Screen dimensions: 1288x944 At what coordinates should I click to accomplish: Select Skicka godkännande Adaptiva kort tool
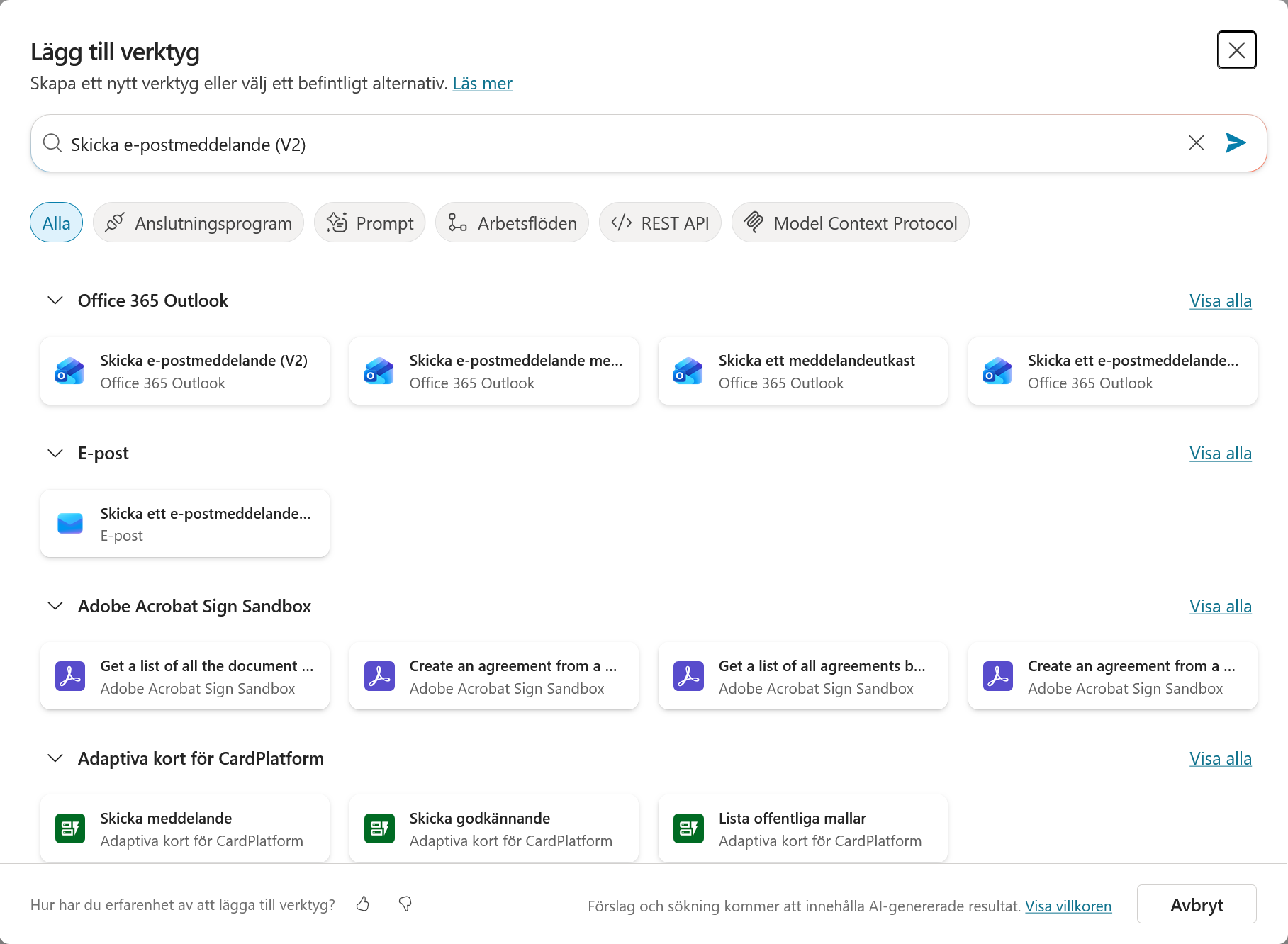point(494,828)
